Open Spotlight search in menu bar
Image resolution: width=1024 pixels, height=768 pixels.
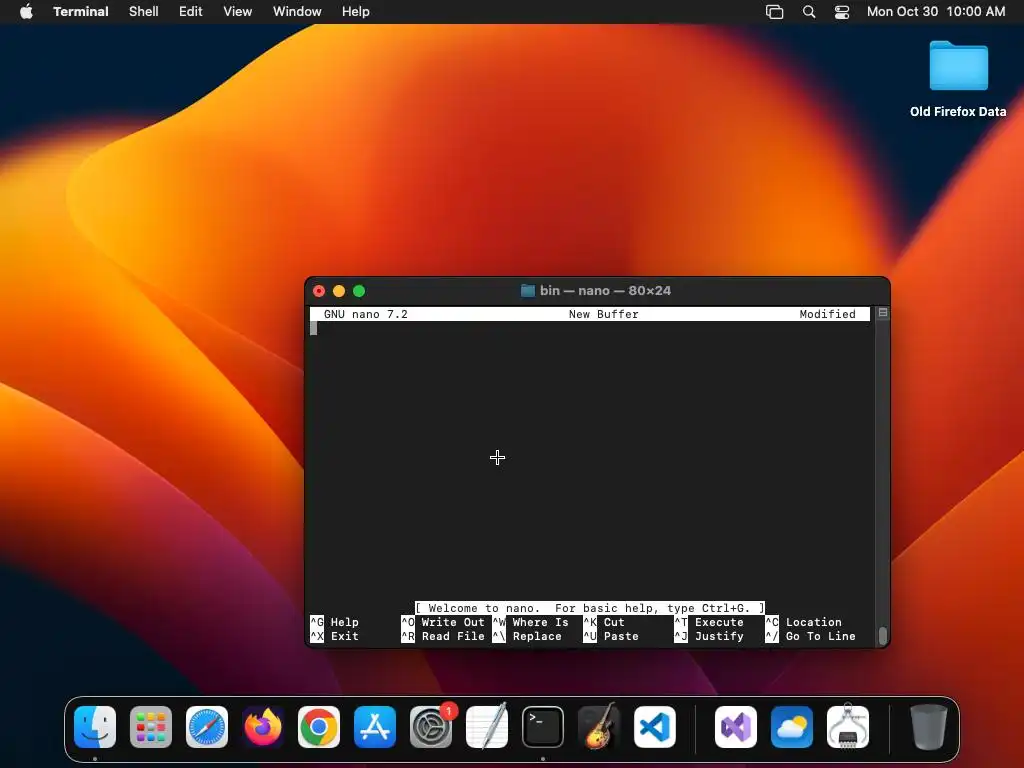(x=808, y=12)
